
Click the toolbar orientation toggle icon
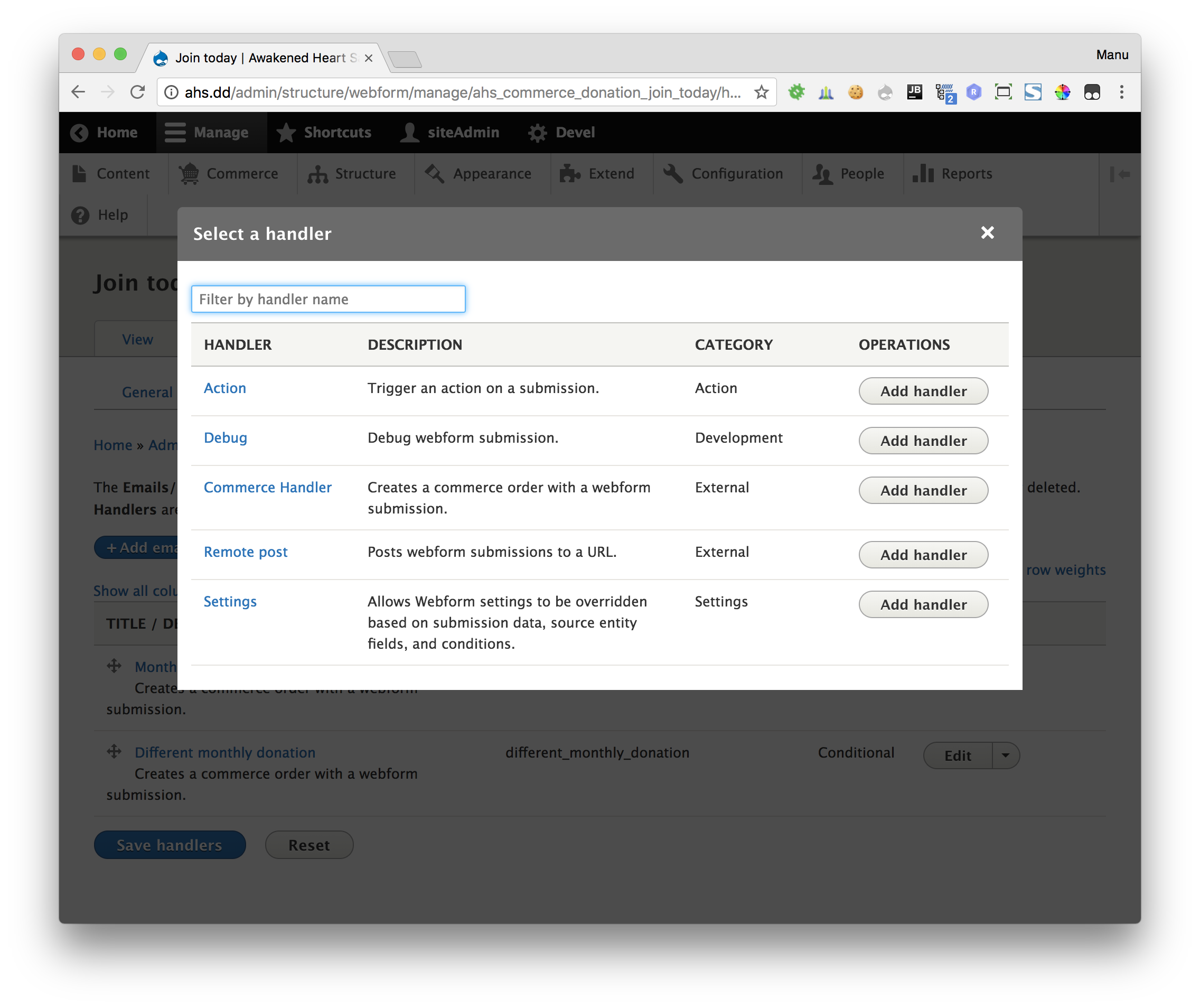[1120, 174]
